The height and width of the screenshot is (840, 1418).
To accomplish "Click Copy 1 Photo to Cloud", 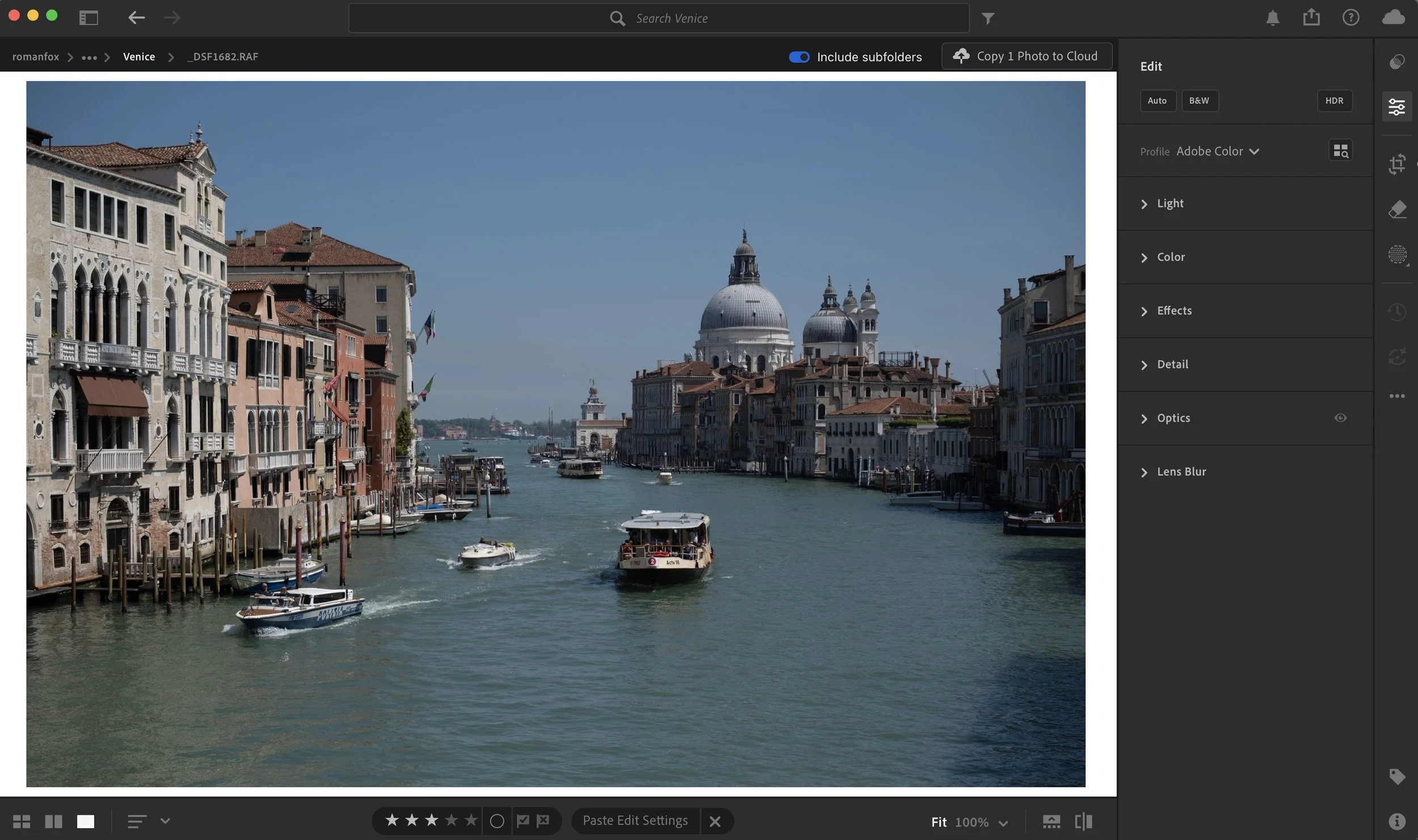I will click(1026, 56).
